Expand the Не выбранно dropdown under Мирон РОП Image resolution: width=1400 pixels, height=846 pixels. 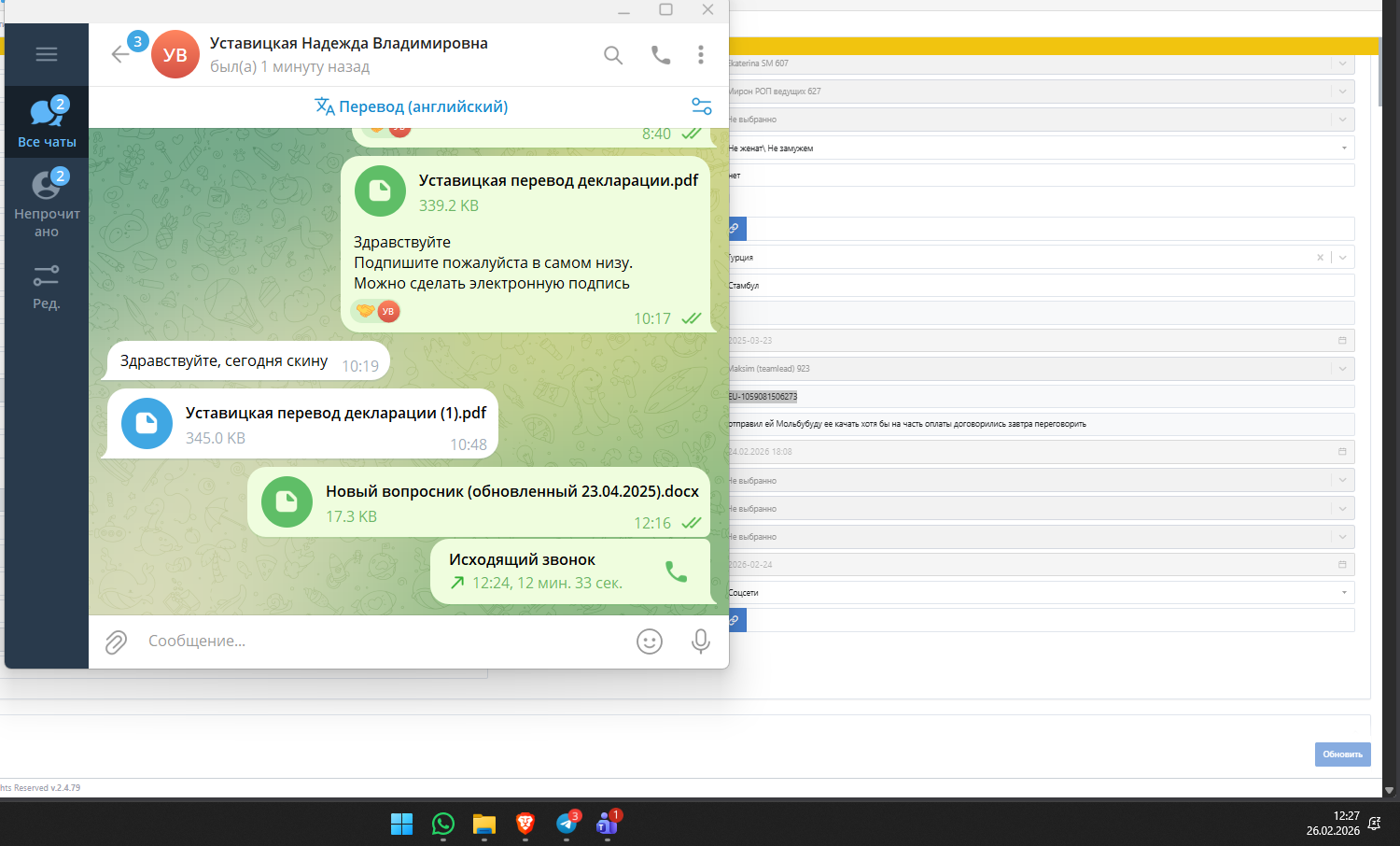[x=1343, y=120]
